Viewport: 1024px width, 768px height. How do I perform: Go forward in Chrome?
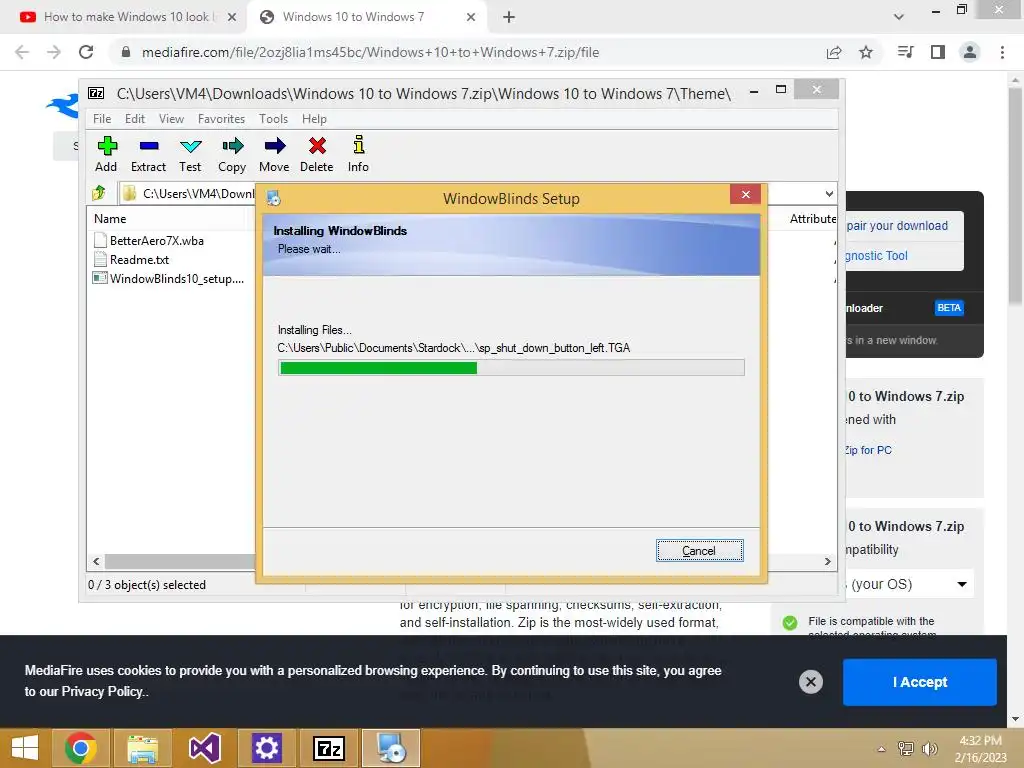click(54, 52)
